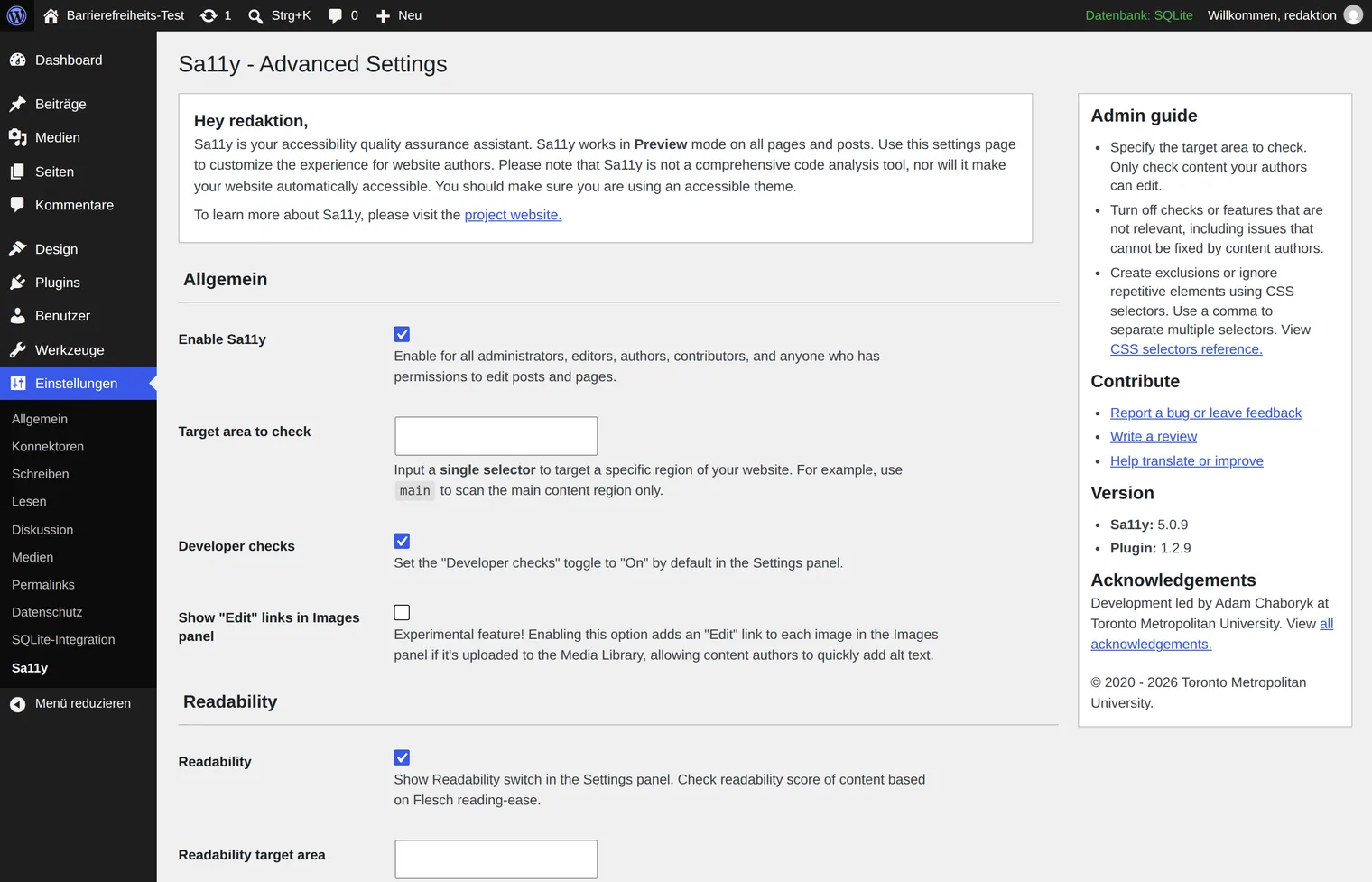Click into the Readability target area field
The image size is (1372, 882).
(x=496, y=859)
